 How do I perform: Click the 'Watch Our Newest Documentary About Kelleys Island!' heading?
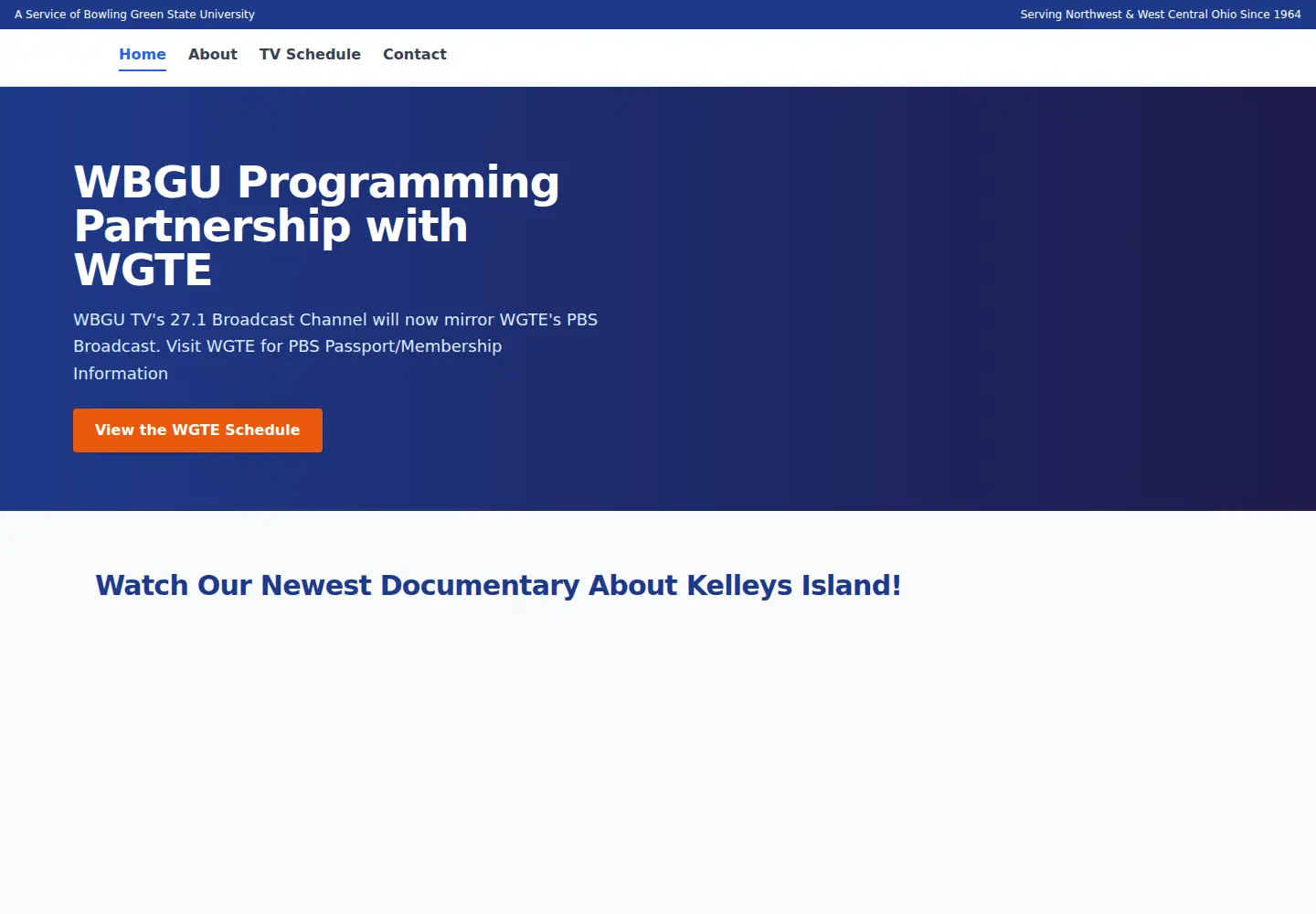(x=498, y=585)
